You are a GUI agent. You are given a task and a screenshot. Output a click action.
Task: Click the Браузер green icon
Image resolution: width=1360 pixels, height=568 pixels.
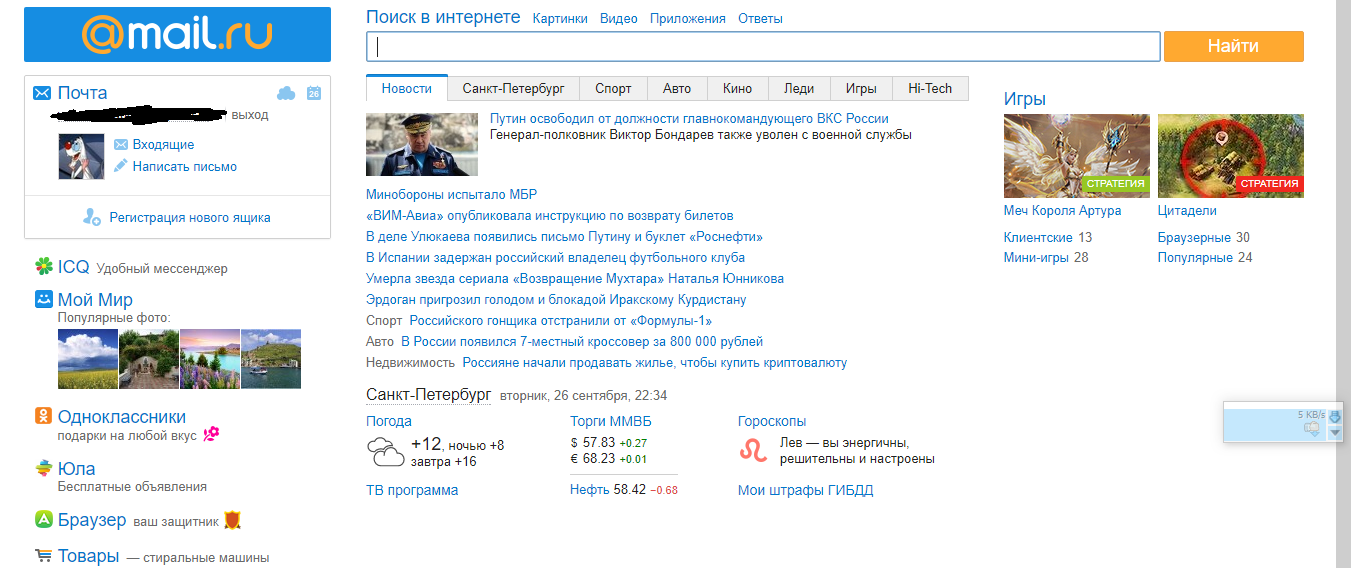click(x=44, y=520)
